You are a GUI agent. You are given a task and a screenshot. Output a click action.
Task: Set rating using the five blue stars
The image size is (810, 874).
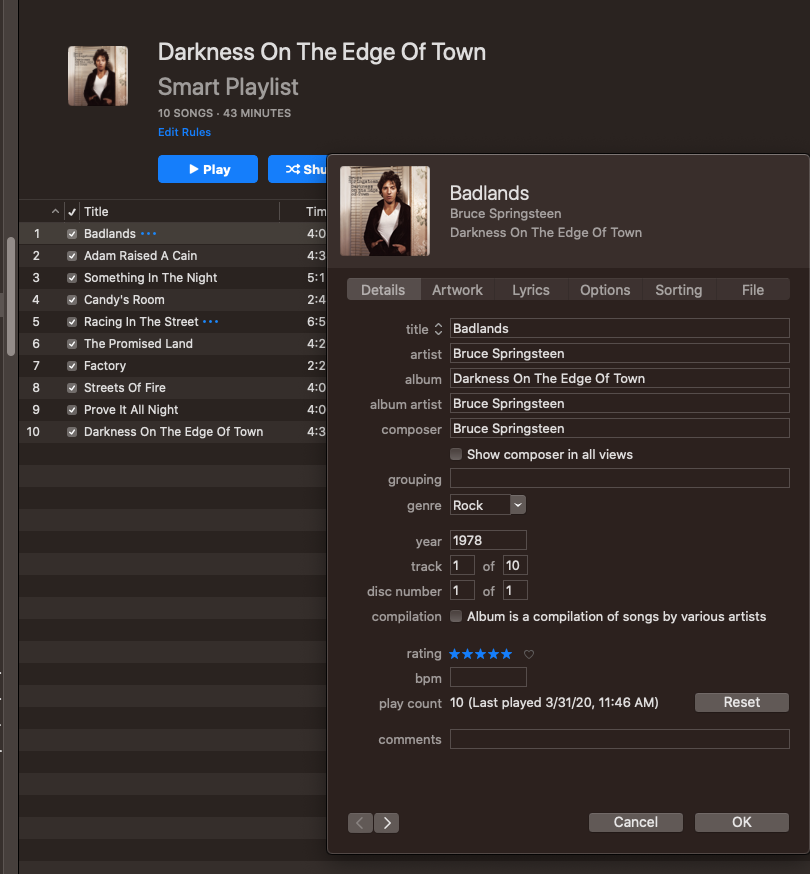pyautogui.click(x=481, y=654)
